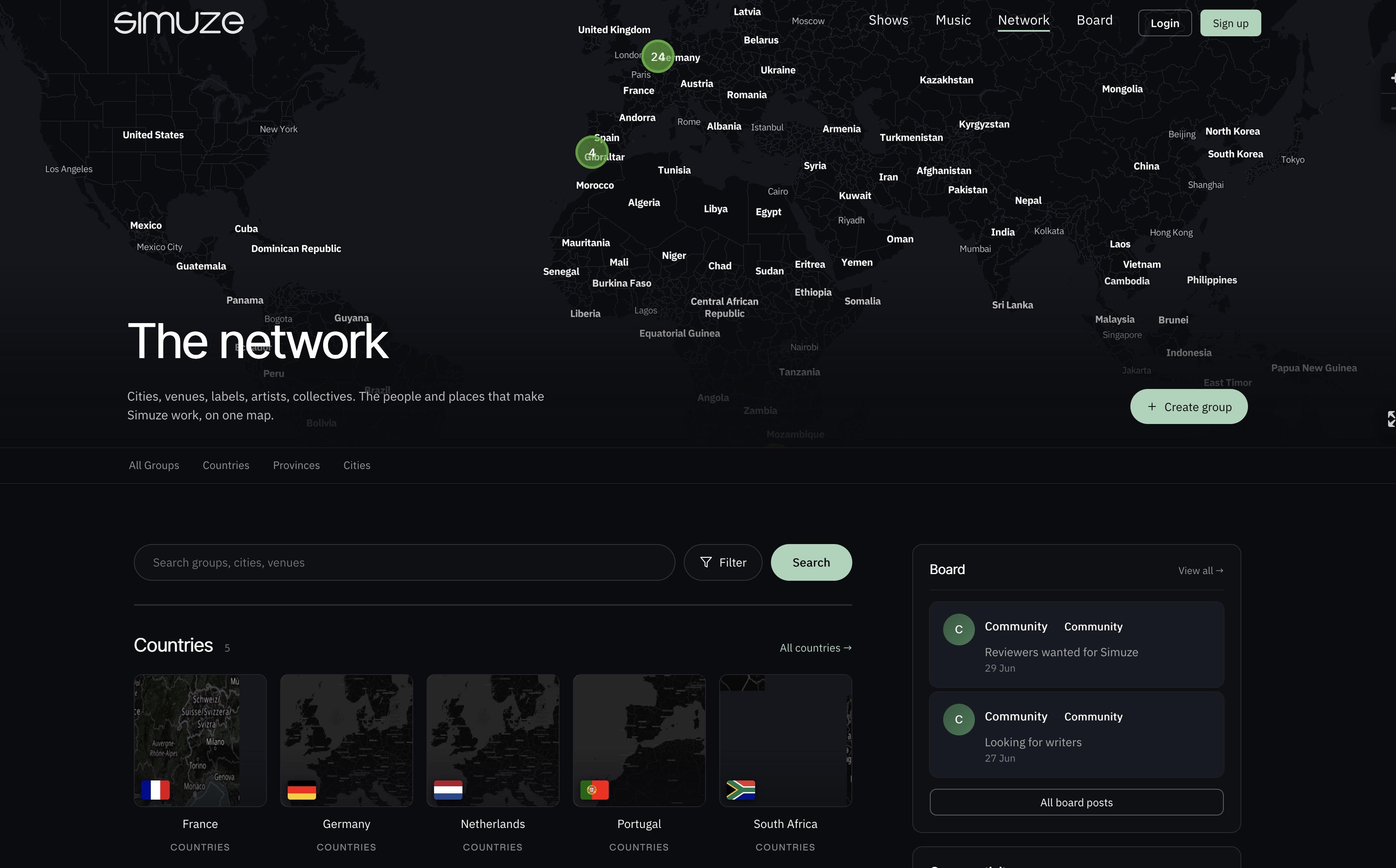1396x868 pixels.
Task: Click the Netherlands flag icon
Action: [x=448, y=790]
